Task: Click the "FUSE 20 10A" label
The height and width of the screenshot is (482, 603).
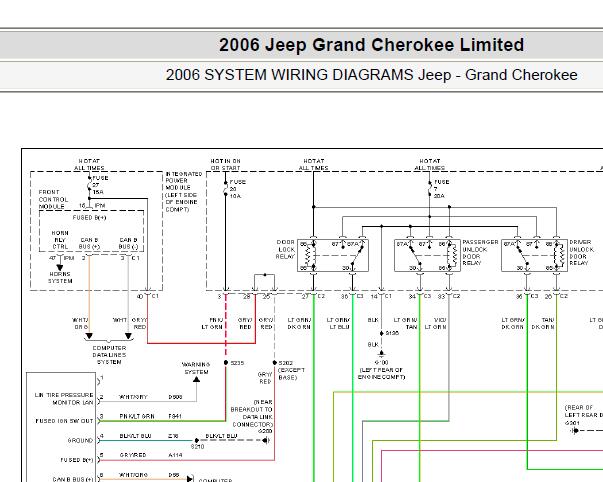Action: tap(237, 189)
